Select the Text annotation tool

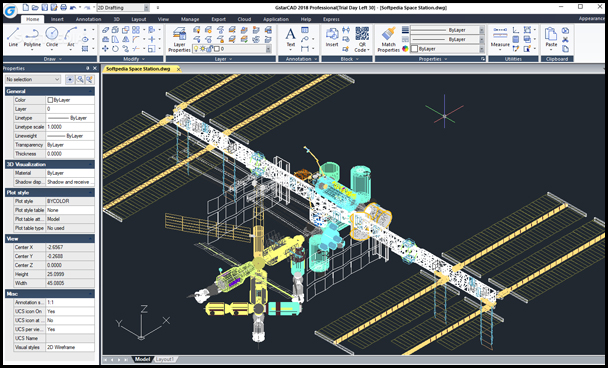[x=291, y=38]
